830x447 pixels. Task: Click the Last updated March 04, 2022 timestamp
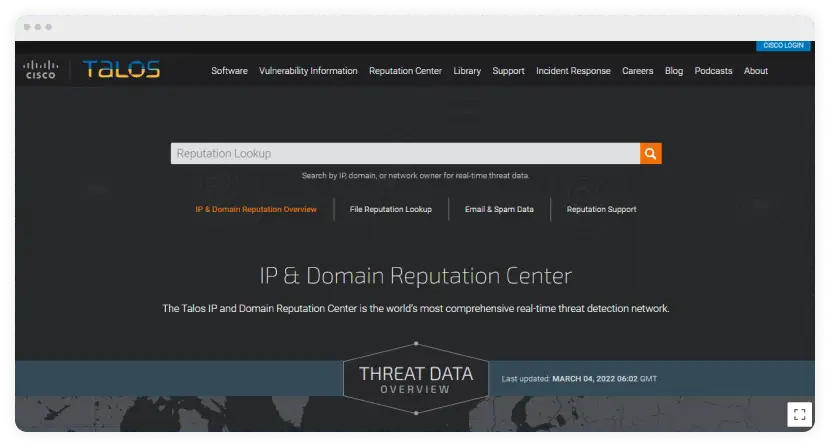pos(579,379)
